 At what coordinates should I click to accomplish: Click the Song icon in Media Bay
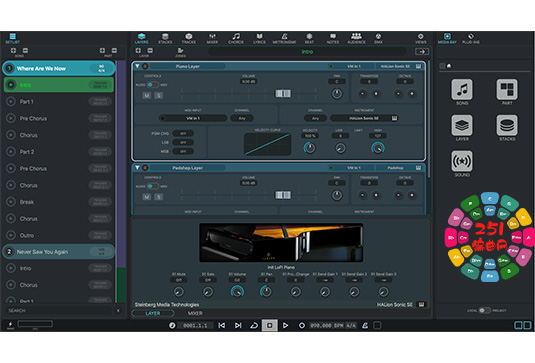coord(462,91)
